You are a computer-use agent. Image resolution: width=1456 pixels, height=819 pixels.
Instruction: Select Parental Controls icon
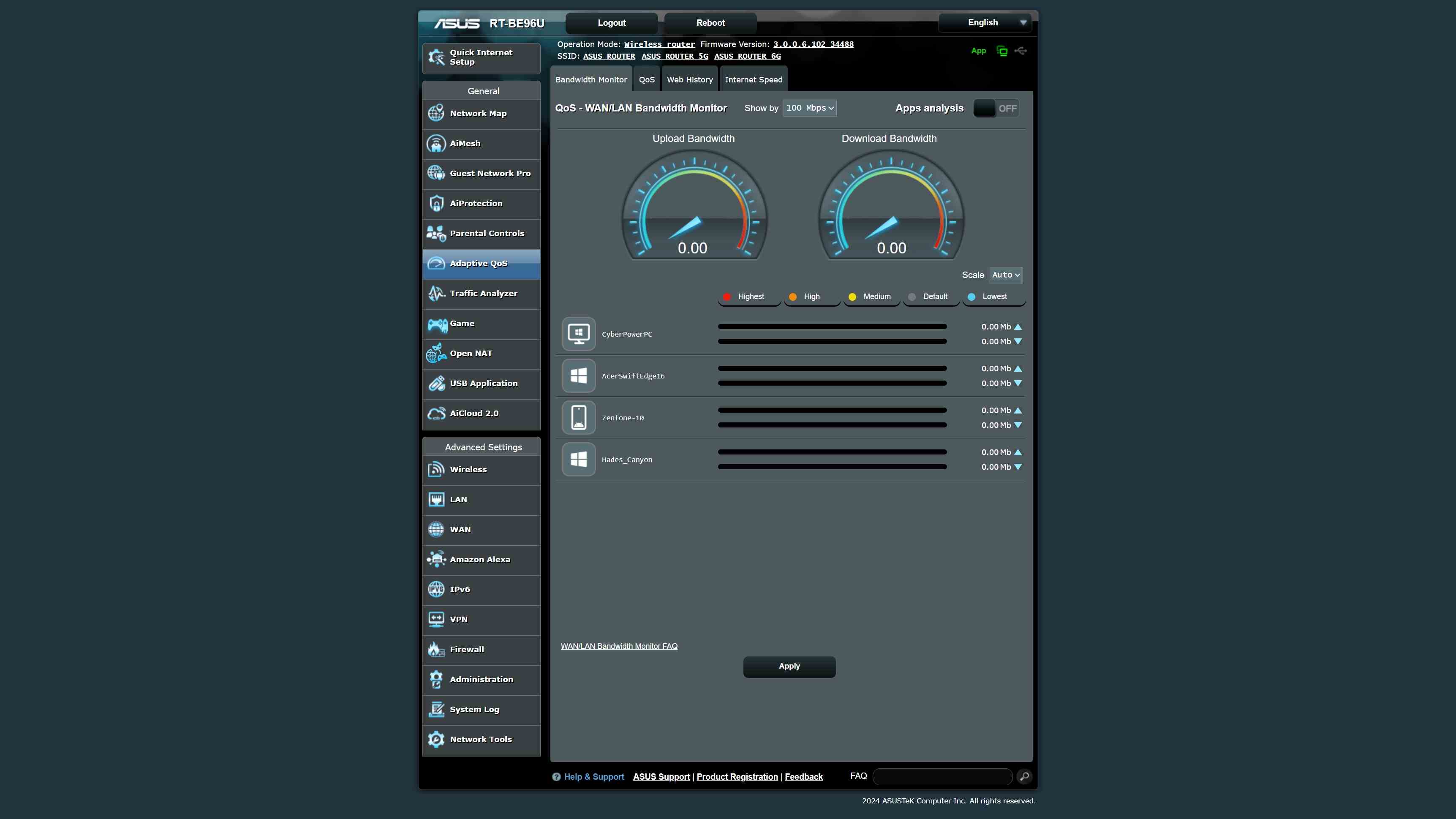pos(436,233)
